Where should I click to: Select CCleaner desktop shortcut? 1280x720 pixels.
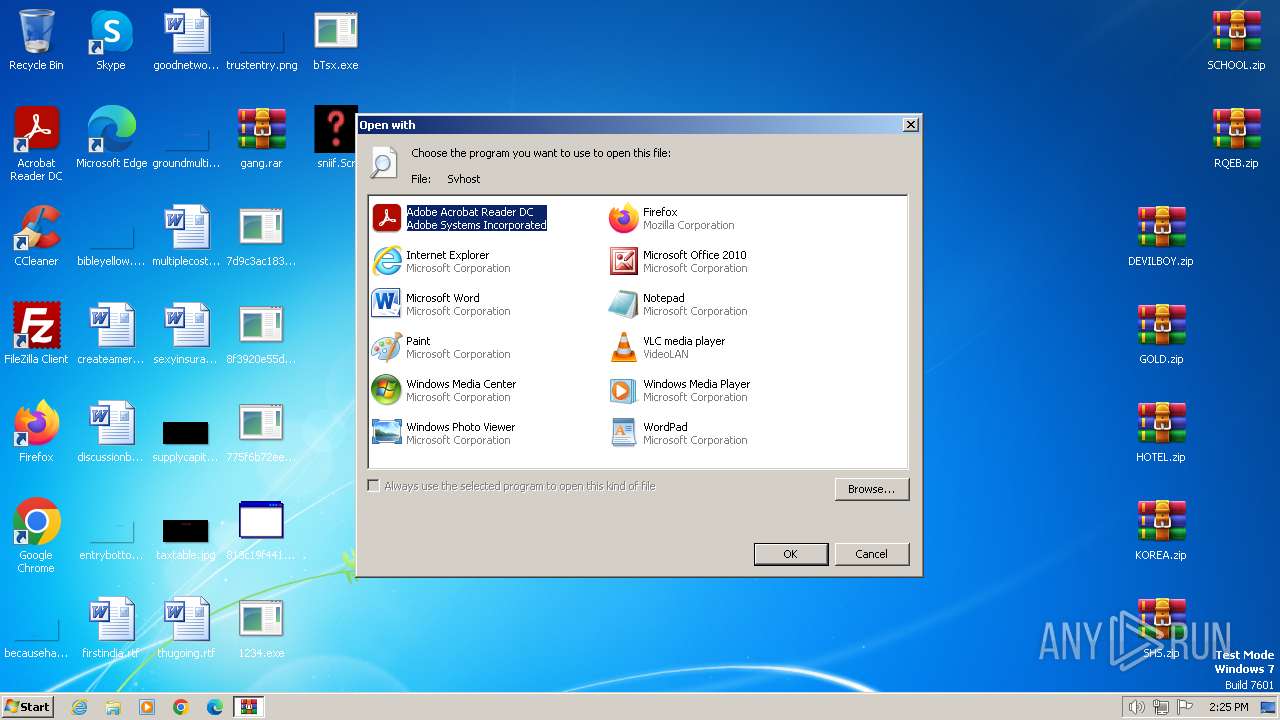[x=36, y=237]
